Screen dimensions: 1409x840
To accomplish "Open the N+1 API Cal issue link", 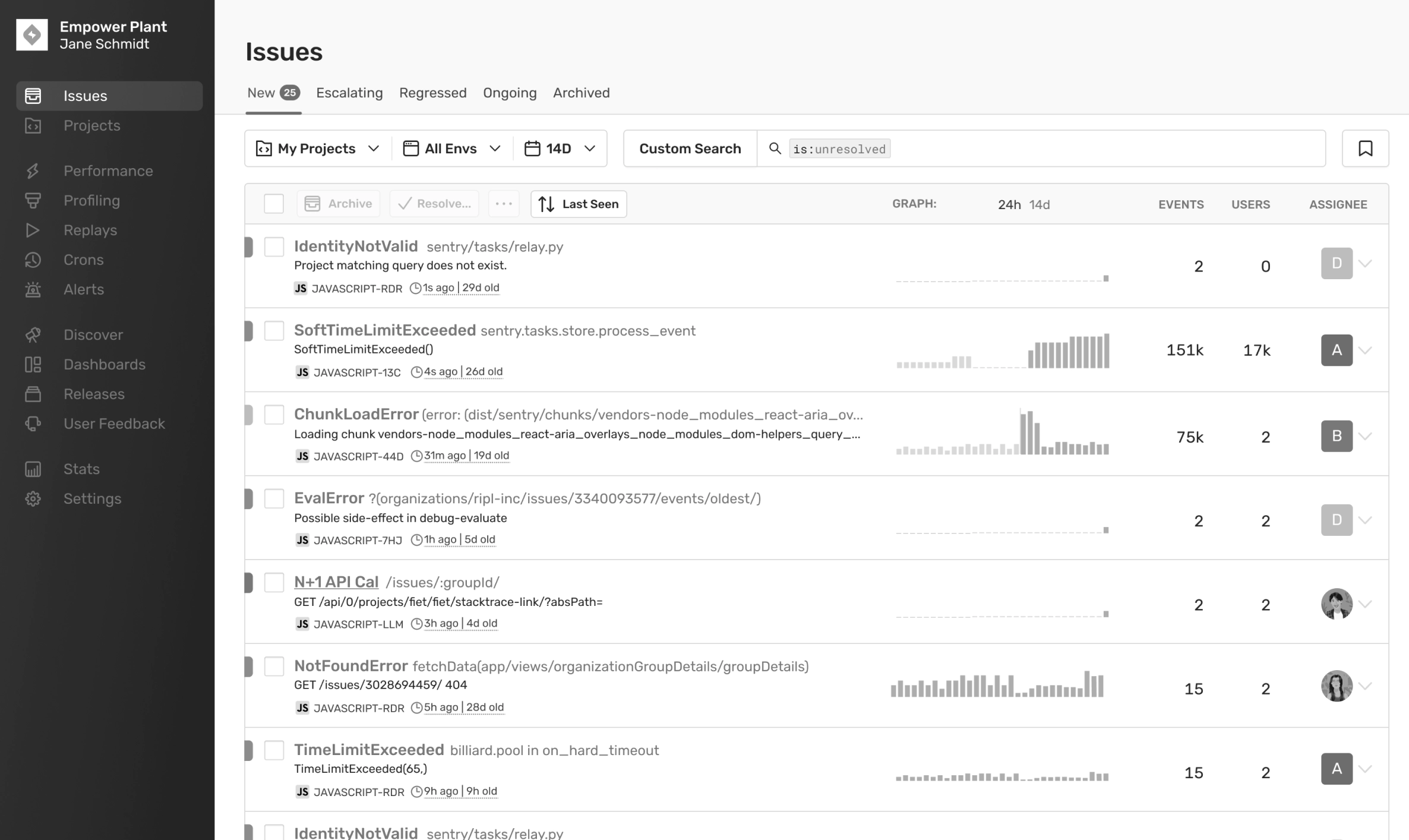I will [x=336, y=582].
